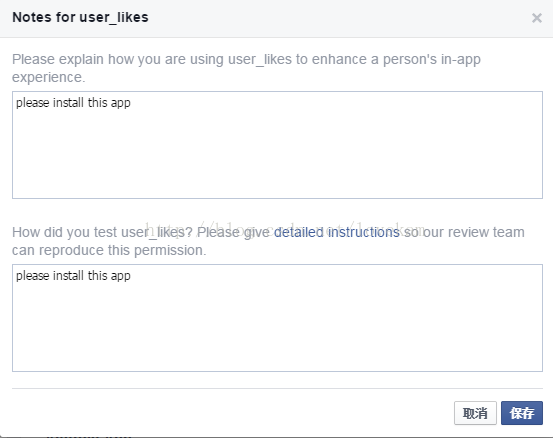
Task: Open the detailed instructions link
Action: coord(336,232)
